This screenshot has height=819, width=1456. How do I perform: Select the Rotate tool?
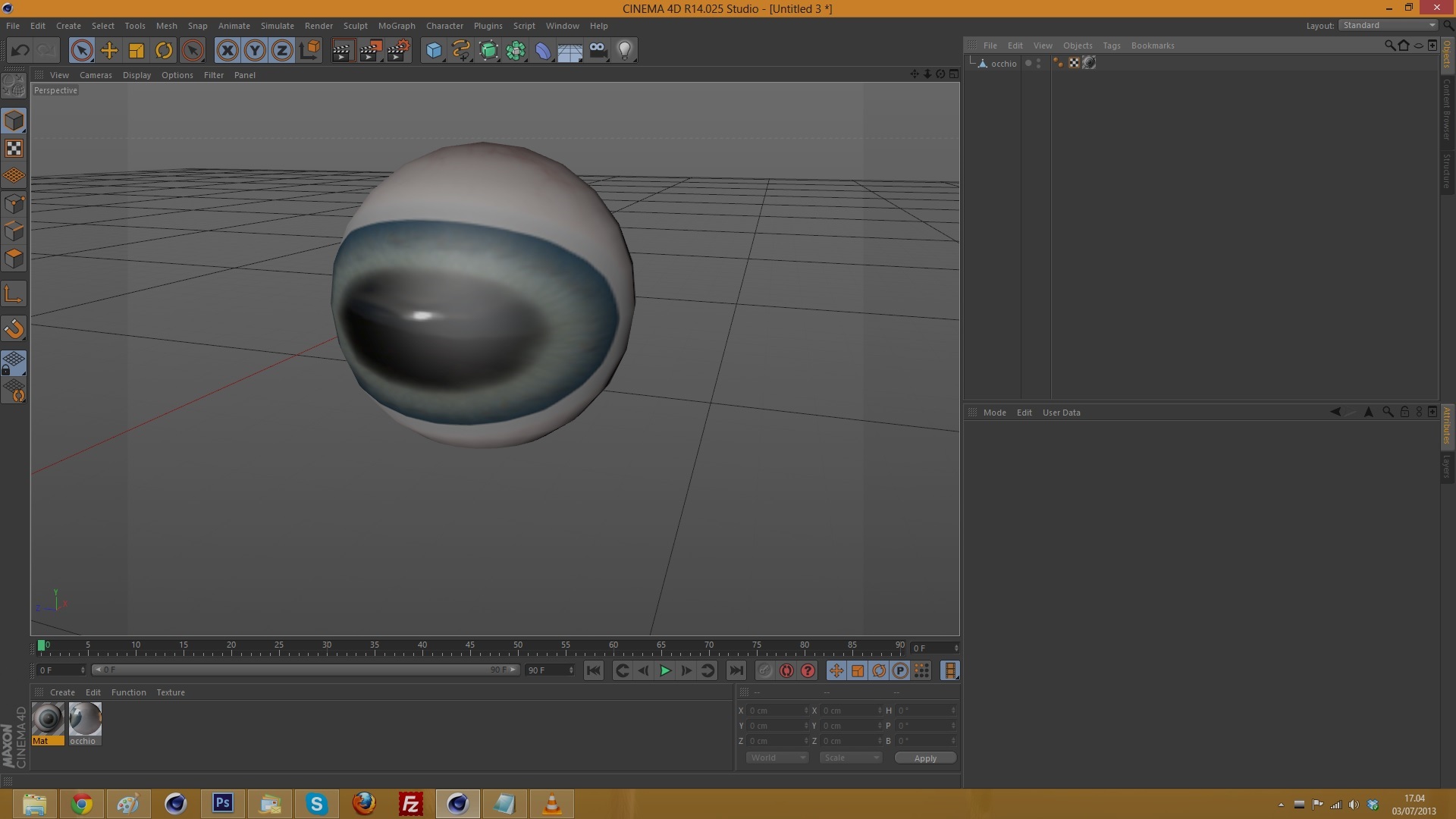[x=164, y=51]
